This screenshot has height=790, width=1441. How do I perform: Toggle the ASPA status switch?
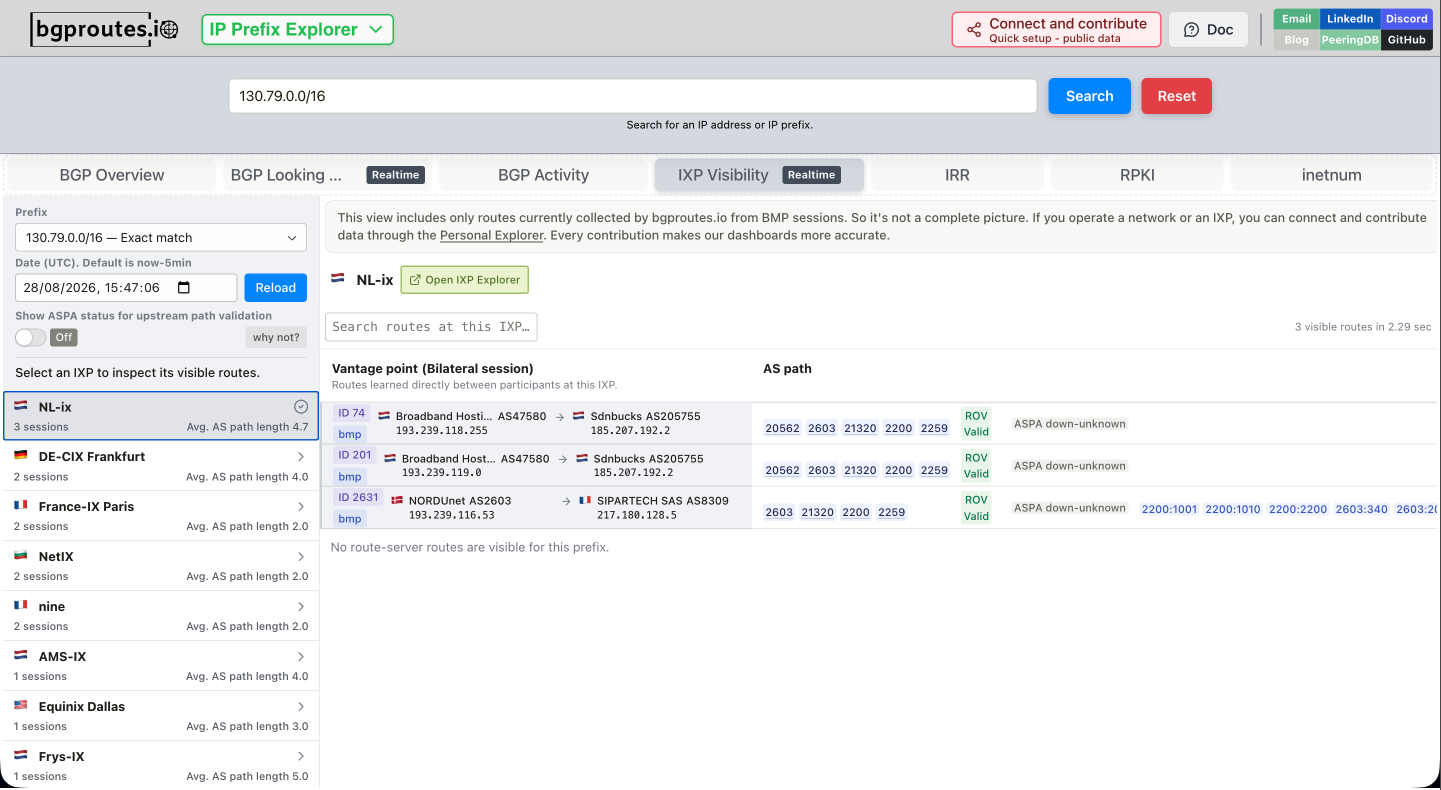click(x=31, y=337)
